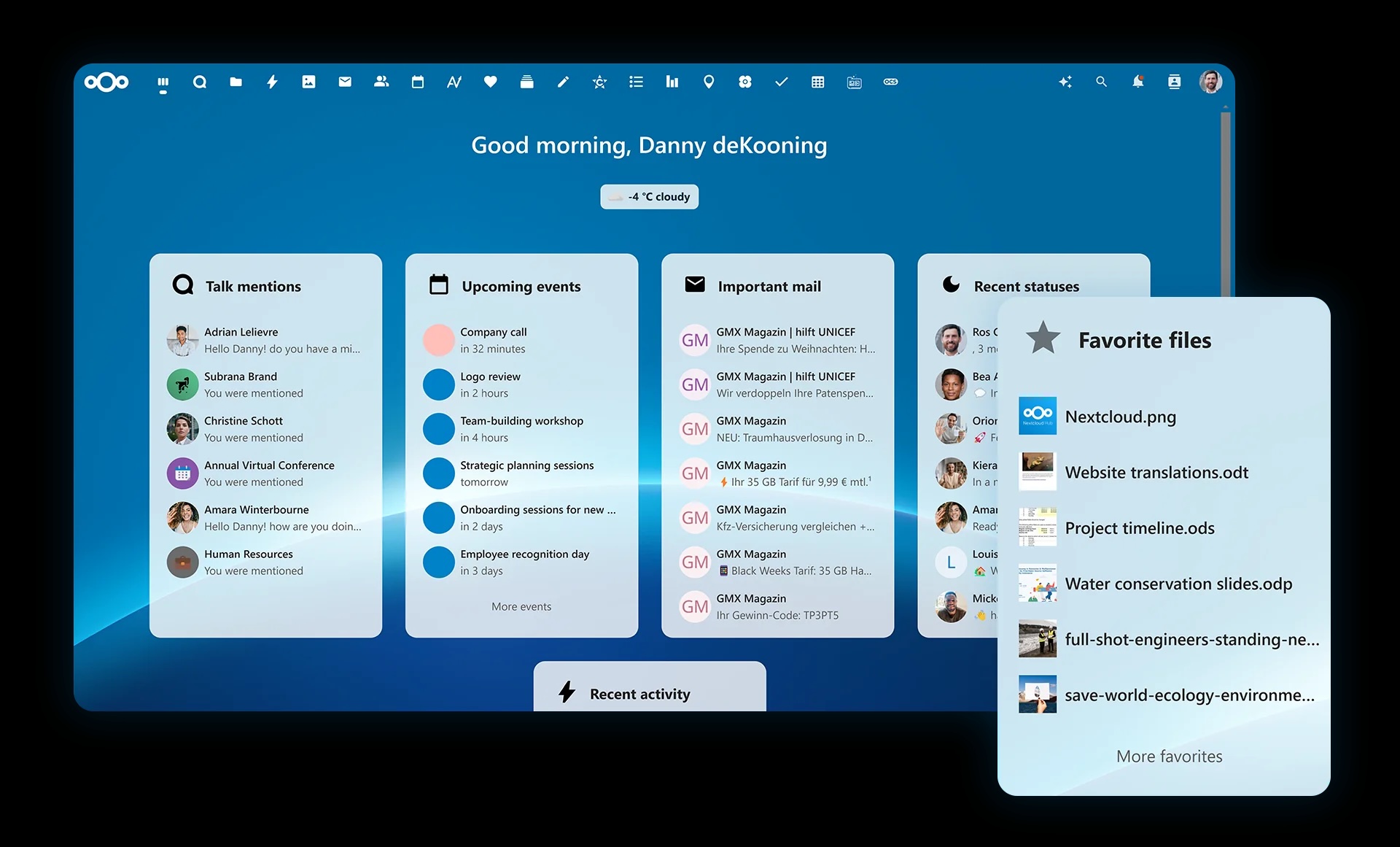Open Nextcloud.png favorite file

1169,417
